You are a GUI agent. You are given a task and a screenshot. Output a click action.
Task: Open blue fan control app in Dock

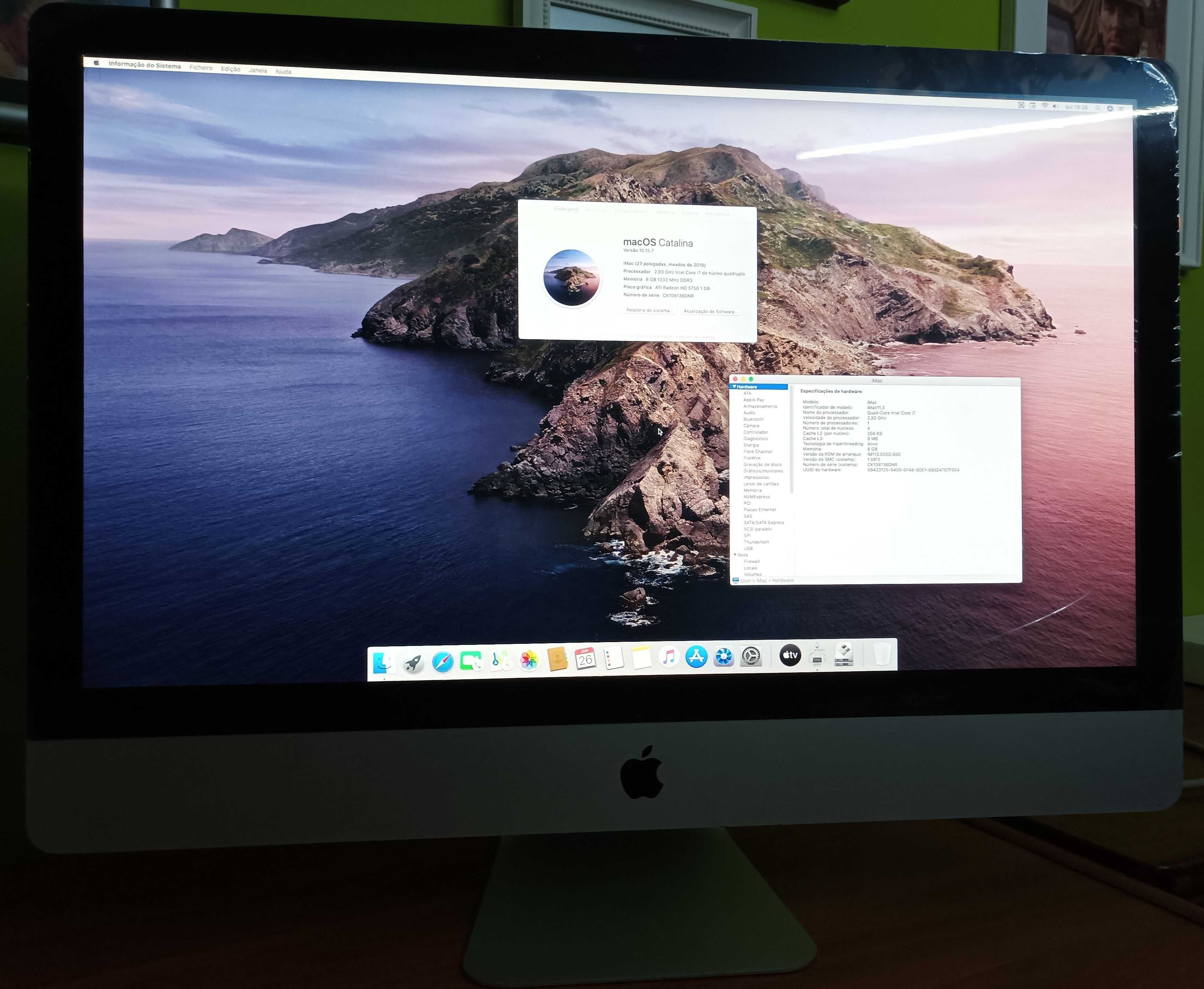[723, 656]
